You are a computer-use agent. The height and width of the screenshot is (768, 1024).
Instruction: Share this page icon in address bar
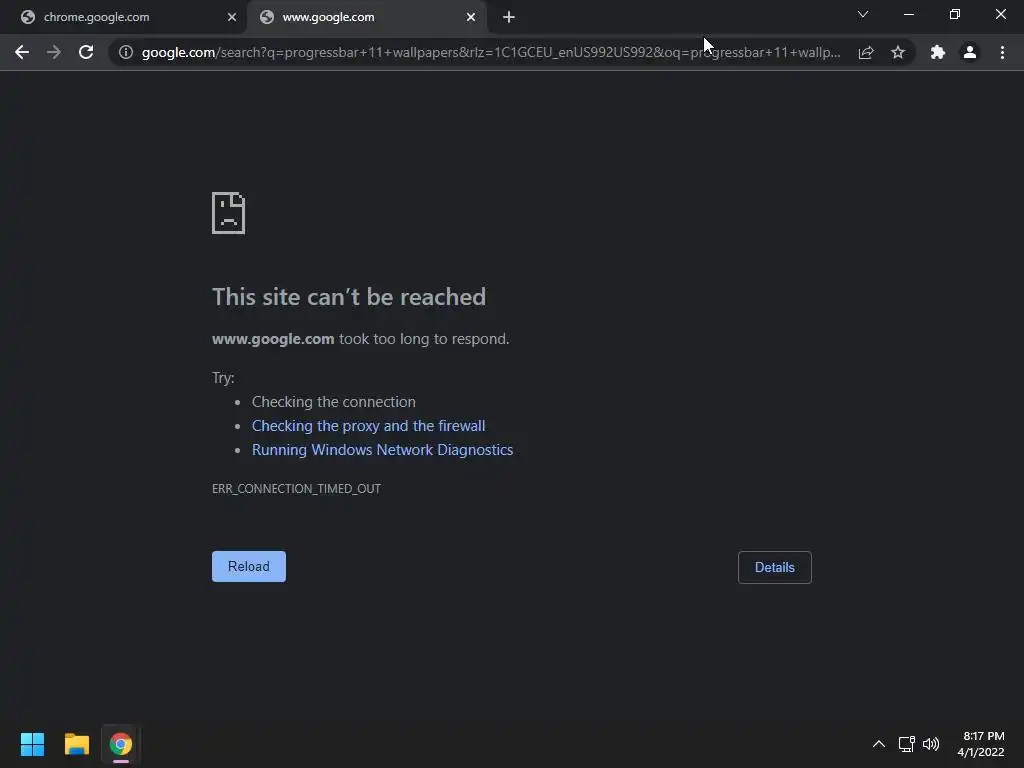tap(866, 52)
